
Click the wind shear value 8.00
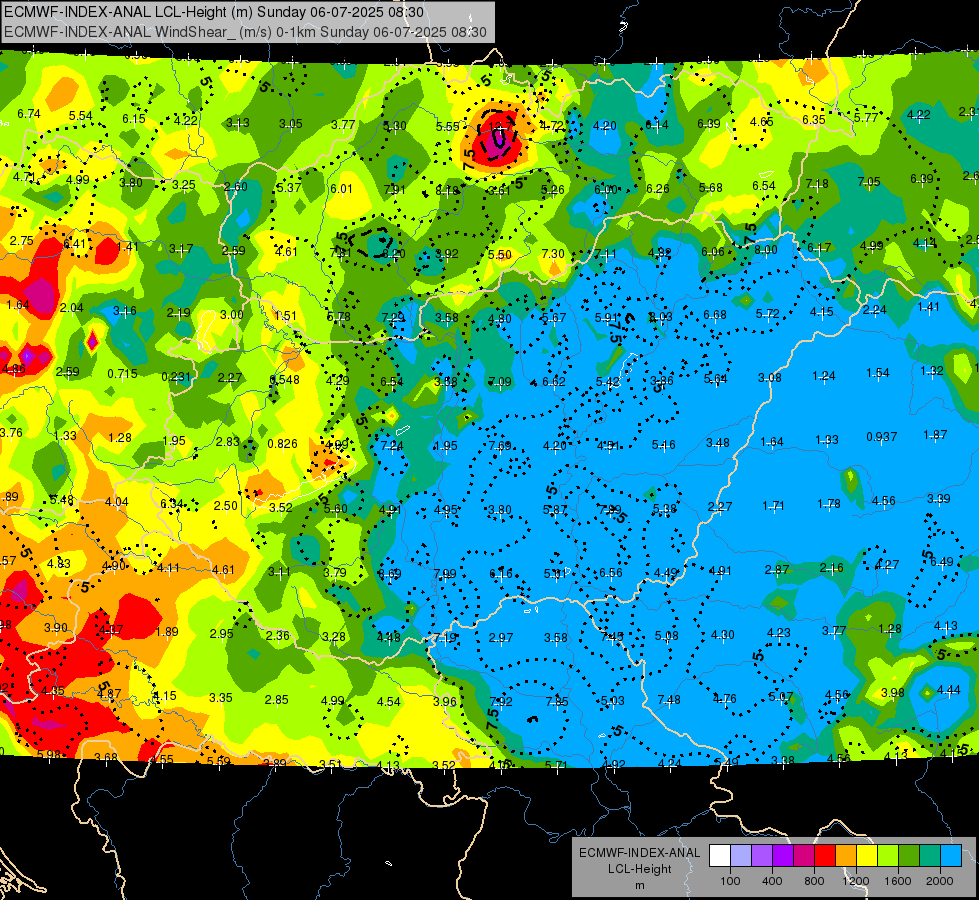[766, 250]
